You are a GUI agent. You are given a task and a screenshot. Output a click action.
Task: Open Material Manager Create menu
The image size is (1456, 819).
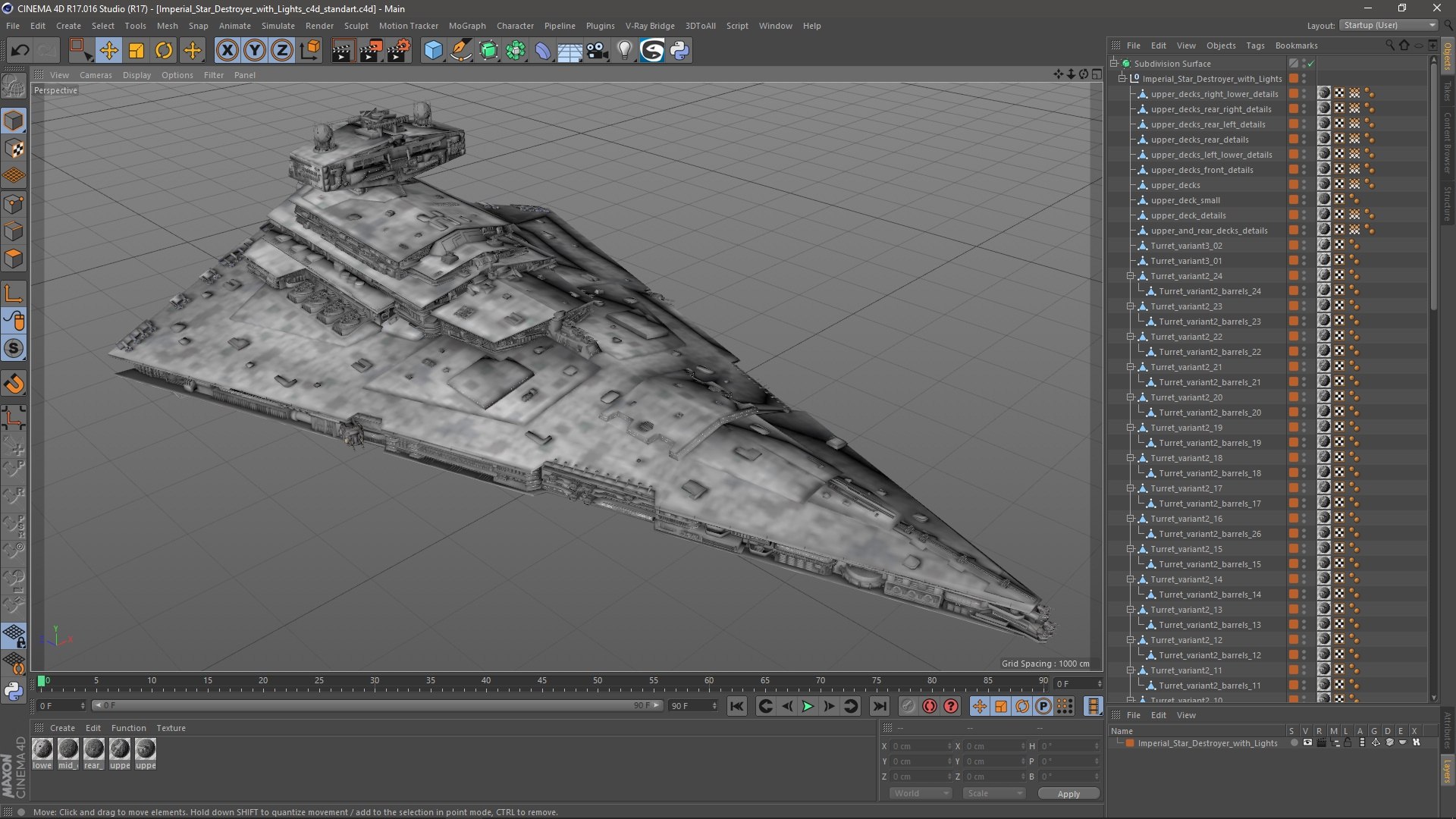(62, 728)
